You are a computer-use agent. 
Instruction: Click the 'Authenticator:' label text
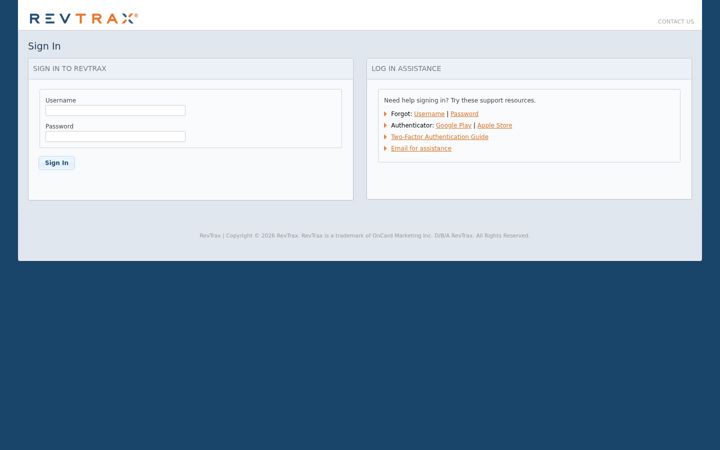[x=412, y=125]
